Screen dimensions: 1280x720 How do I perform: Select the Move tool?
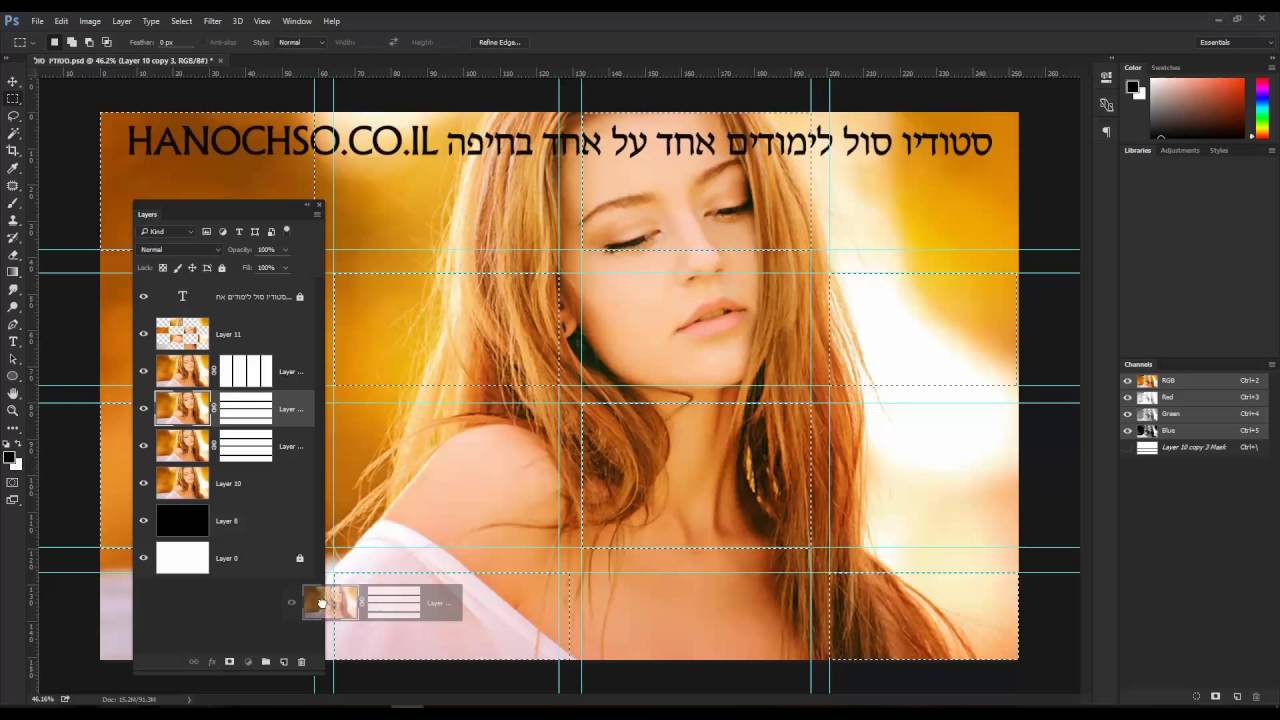point(13,82)
